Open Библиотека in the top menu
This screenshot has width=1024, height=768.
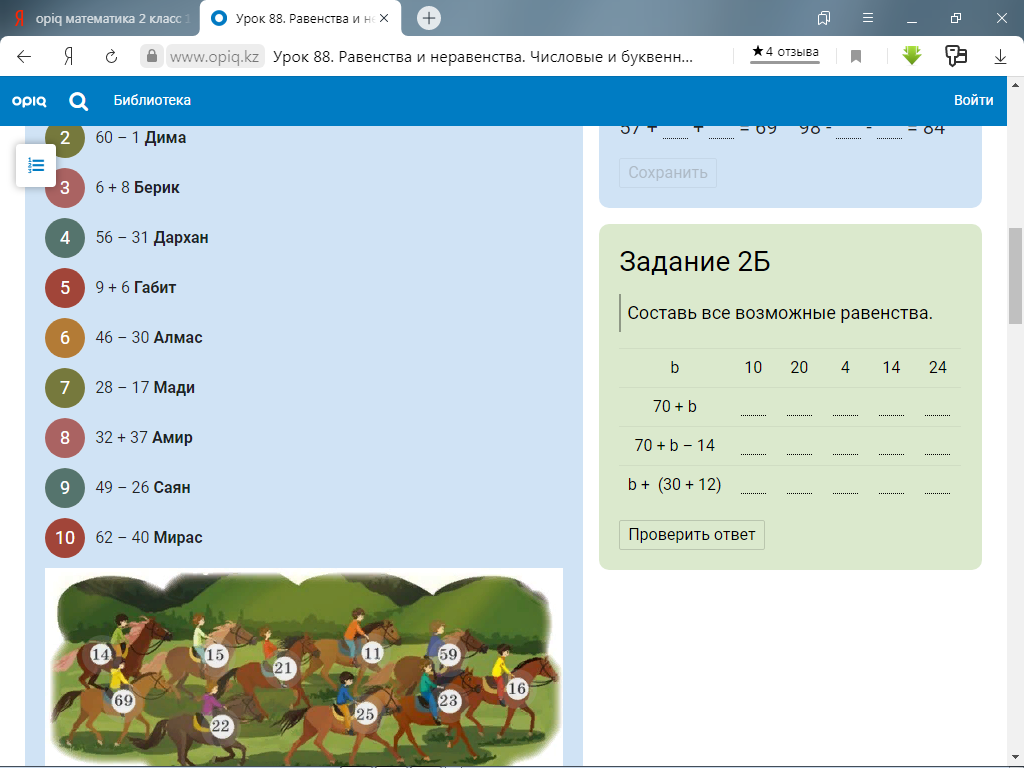(x=152, y=100)
